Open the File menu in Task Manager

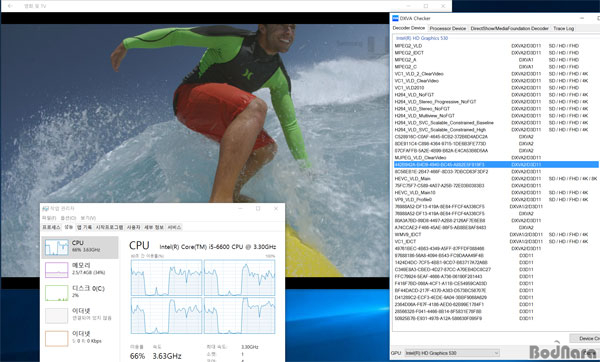49,218
